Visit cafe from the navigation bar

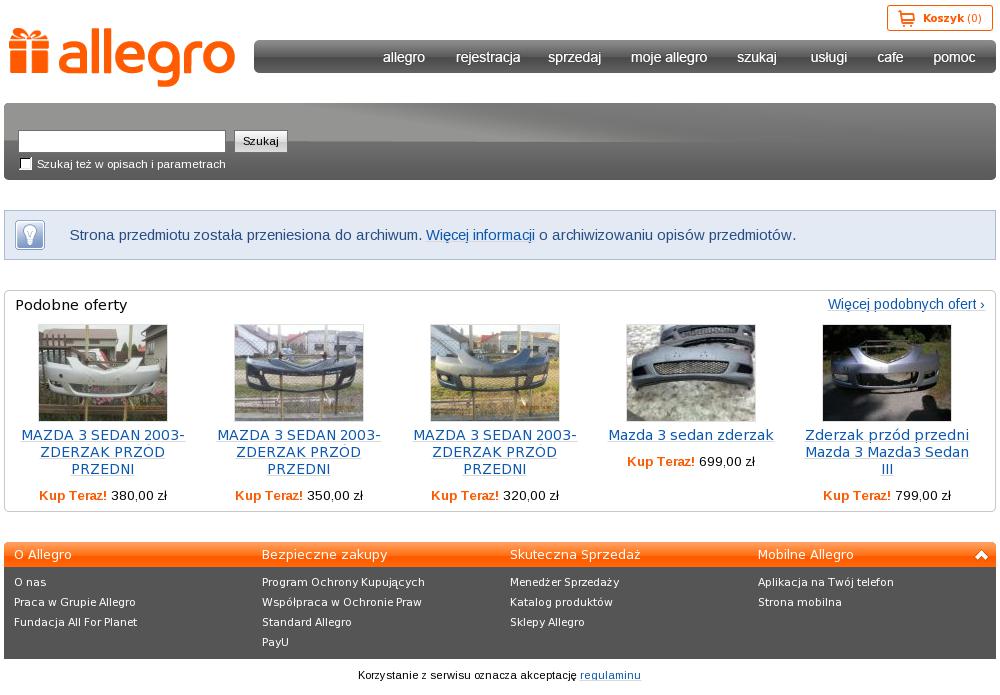[x=890, y=57]
